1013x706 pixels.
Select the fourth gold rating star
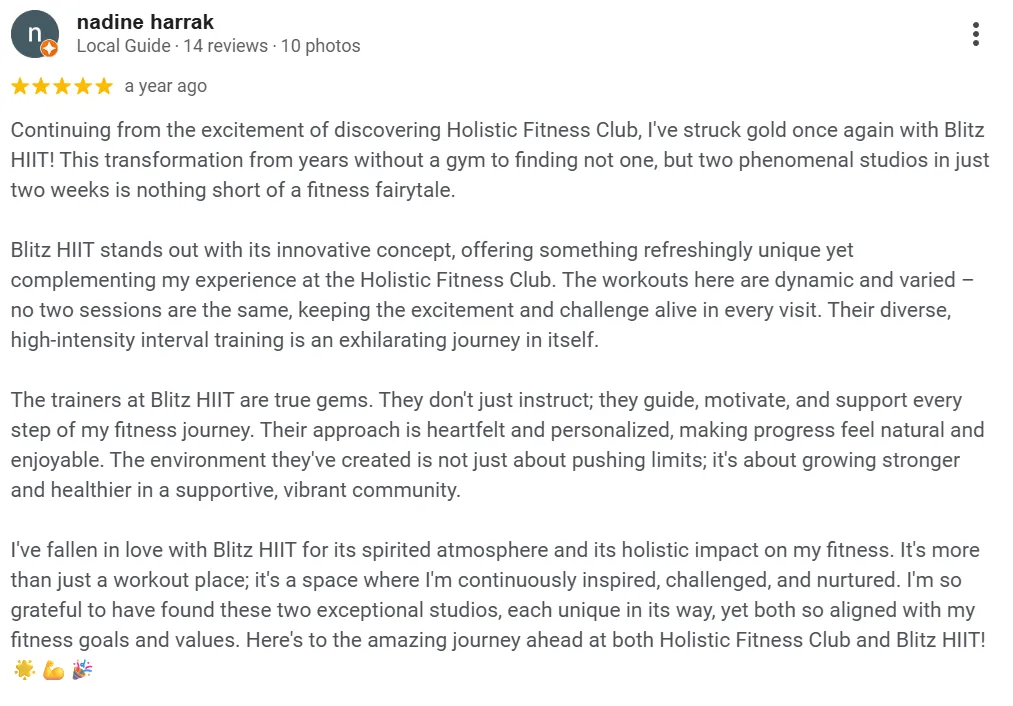pyautogui.click(x=83, y=86)
